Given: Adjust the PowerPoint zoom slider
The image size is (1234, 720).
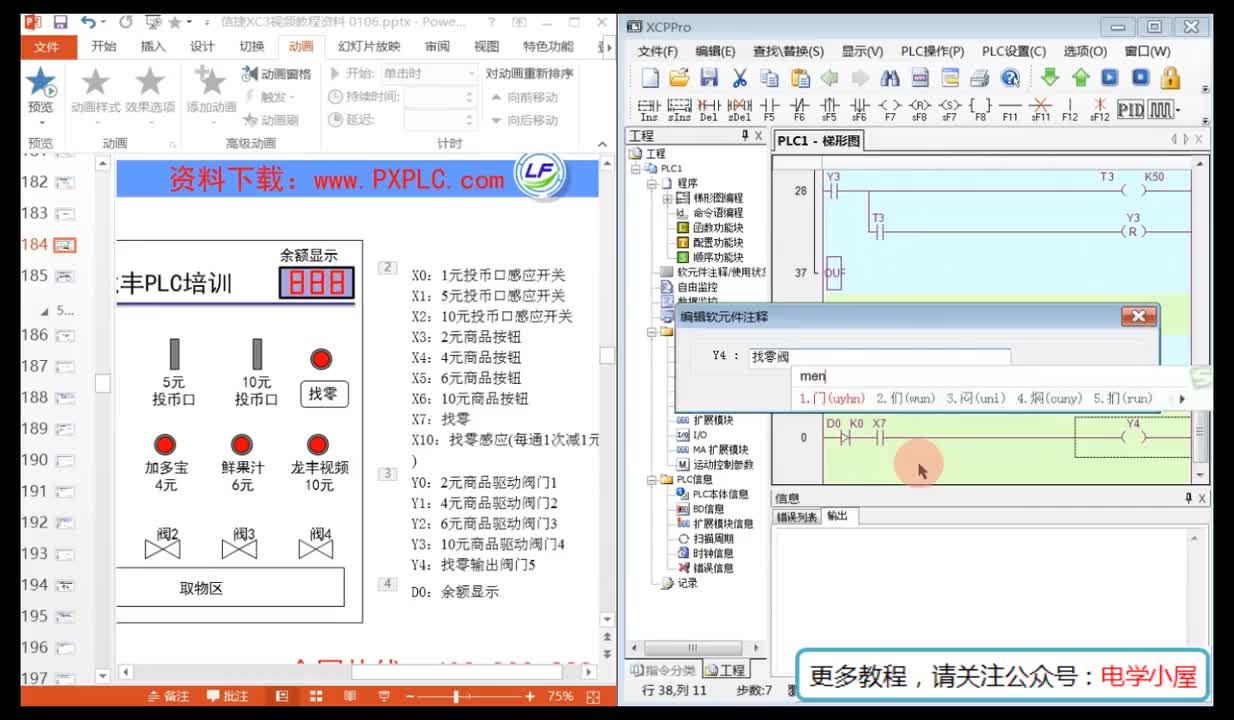Looking at the screenshot, I should [x=456, y=696].
